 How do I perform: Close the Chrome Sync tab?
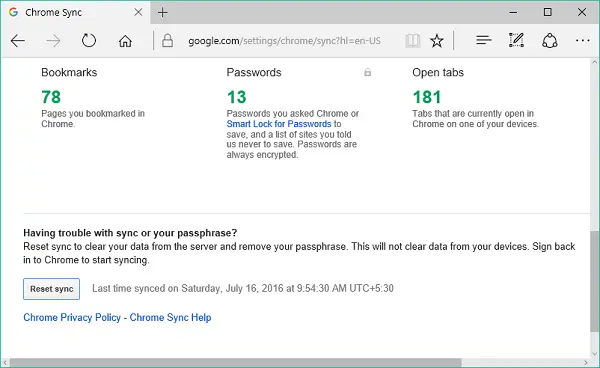pos(139,13)
